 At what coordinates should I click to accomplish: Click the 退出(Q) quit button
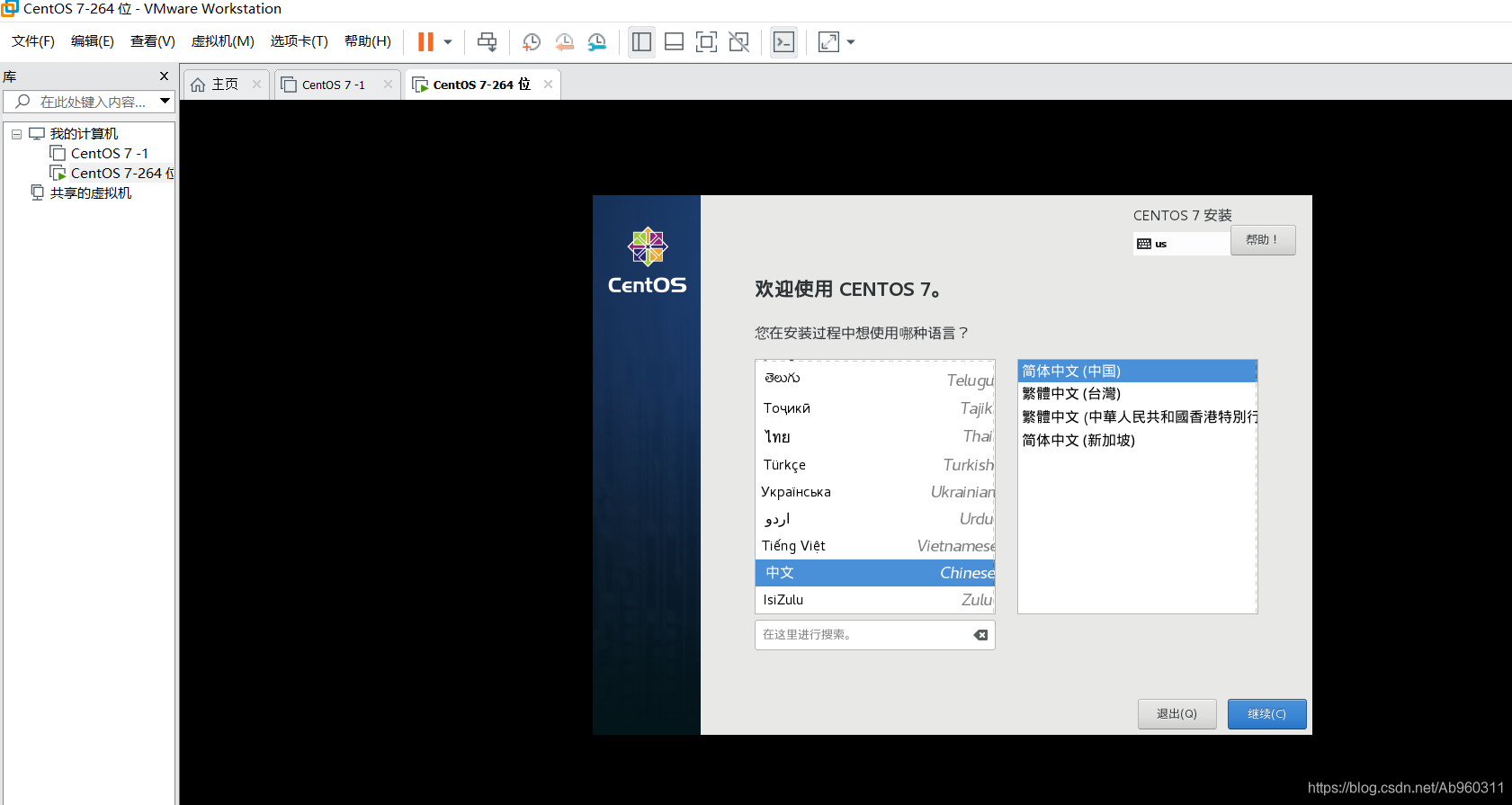[1176, 714]
